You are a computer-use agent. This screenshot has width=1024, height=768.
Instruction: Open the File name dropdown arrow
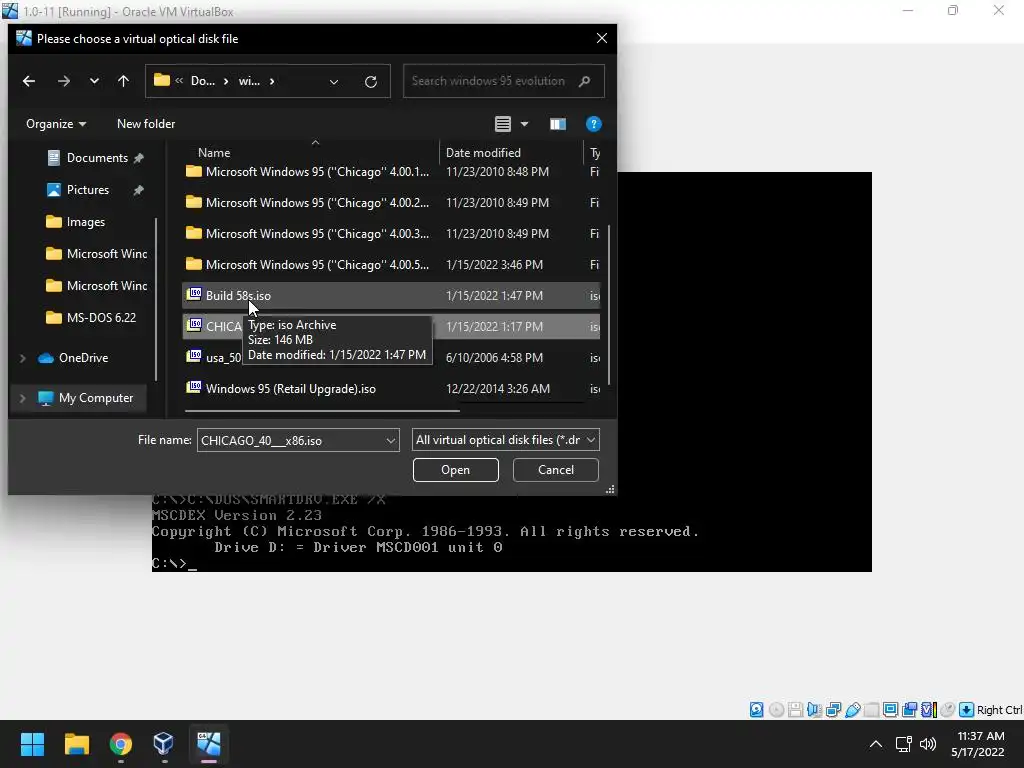pos(391,440)
